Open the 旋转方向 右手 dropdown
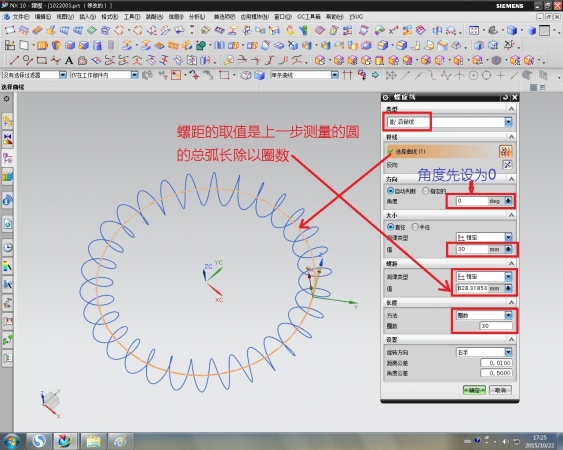 point(484,352)
